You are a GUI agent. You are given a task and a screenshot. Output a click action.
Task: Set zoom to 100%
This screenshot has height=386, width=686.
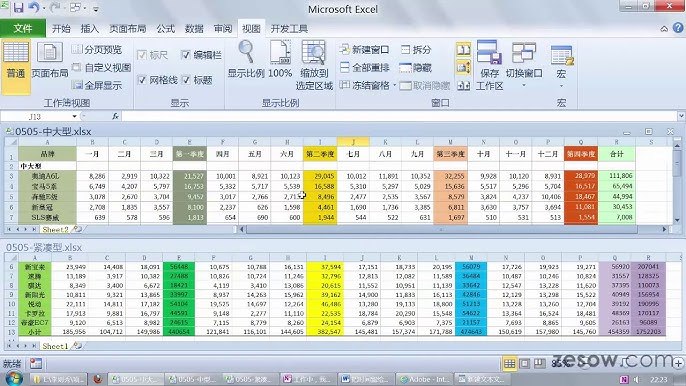[x=280, y=60]
